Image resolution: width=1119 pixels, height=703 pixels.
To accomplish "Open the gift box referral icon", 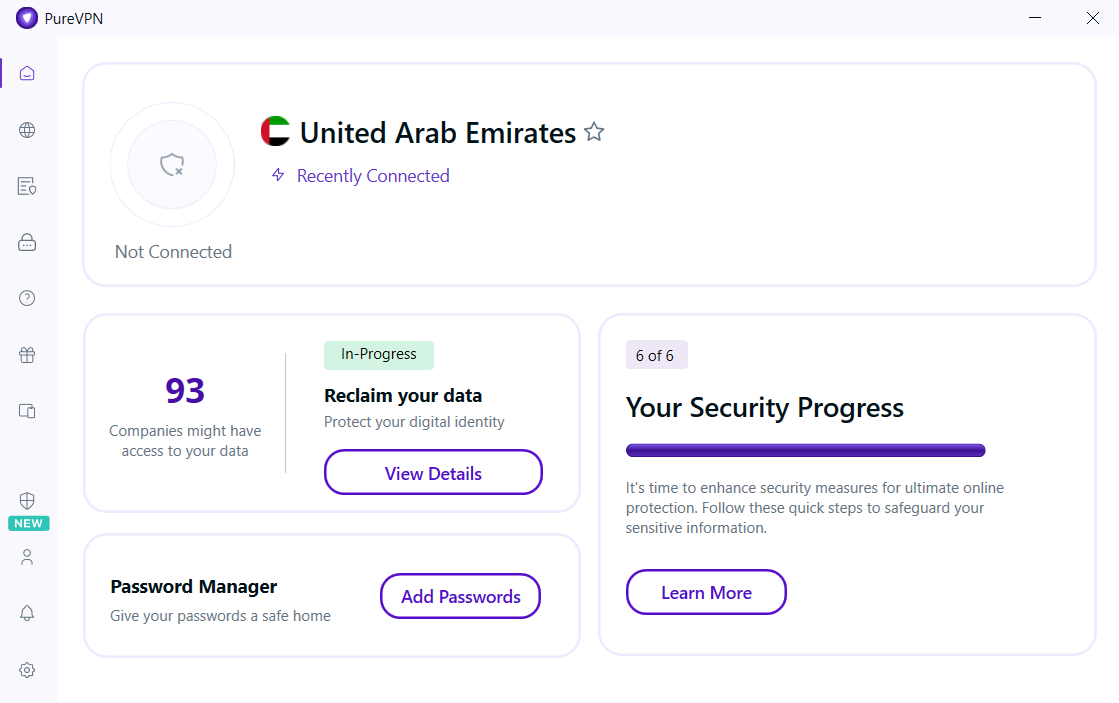I will (x=27, y=355).
